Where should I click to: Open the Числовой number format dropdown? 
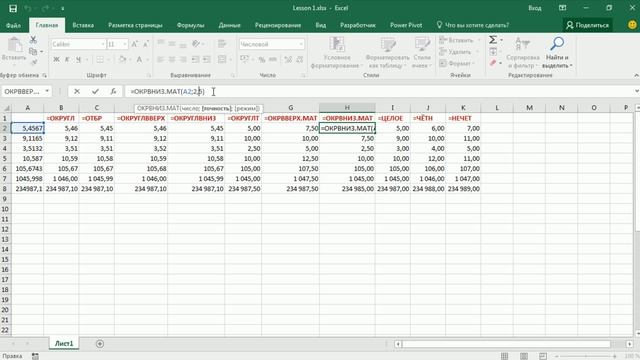tap(301, 44)
